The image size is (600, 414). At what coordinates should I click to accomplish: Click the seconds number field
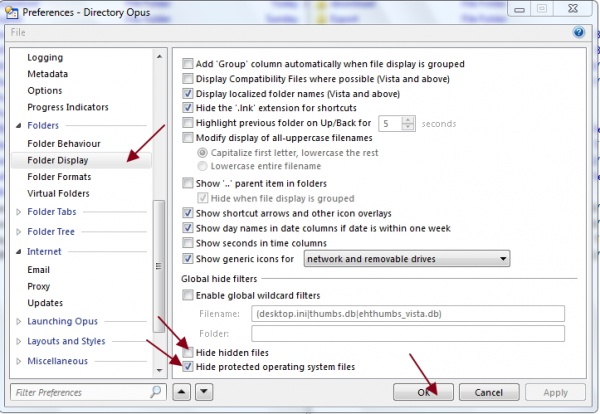tap(390, 124)
